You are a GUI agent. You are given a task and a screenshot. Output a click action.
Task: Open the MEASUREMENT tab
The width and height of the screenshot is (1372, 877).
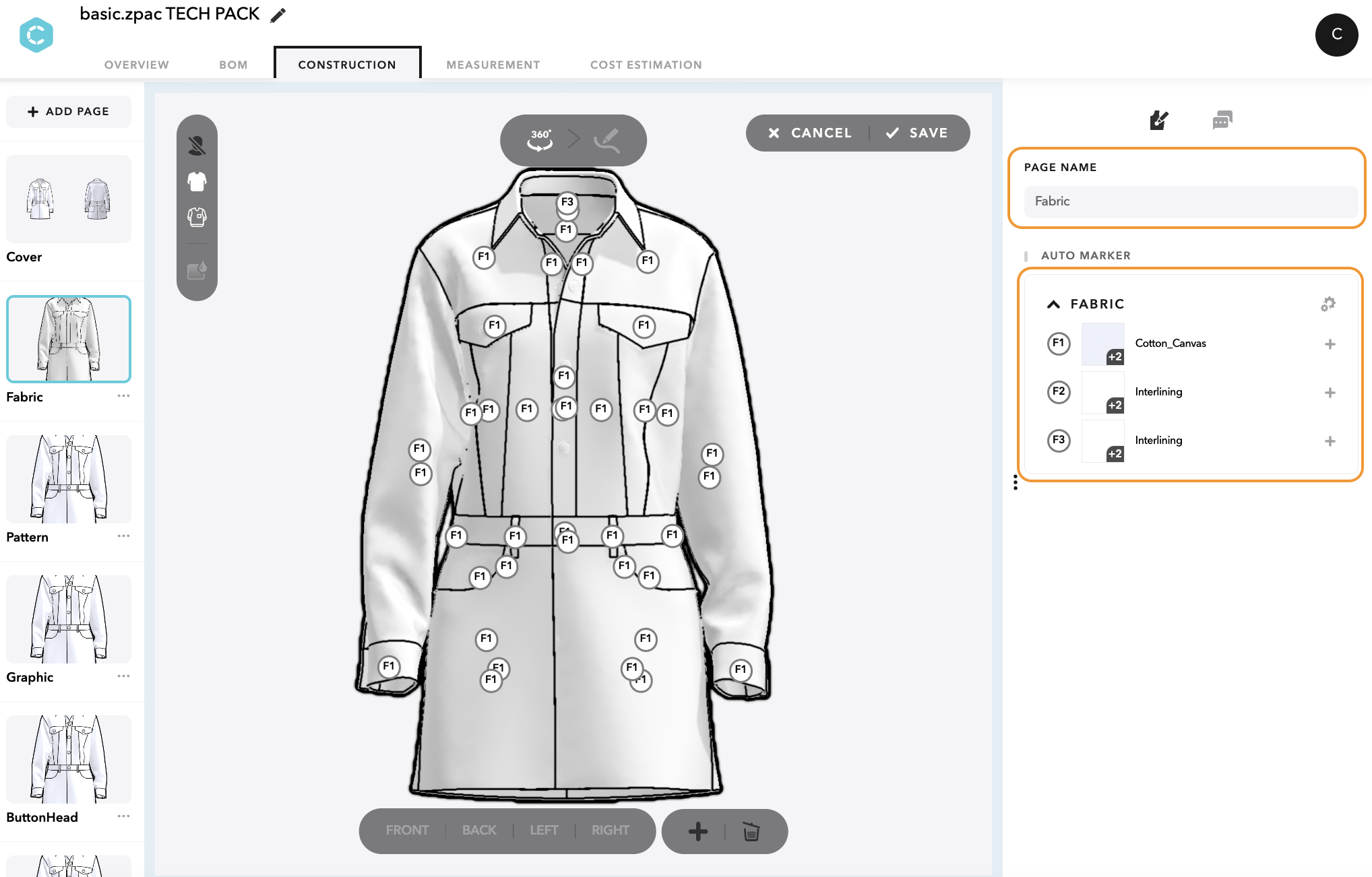[x=493, y=65]
